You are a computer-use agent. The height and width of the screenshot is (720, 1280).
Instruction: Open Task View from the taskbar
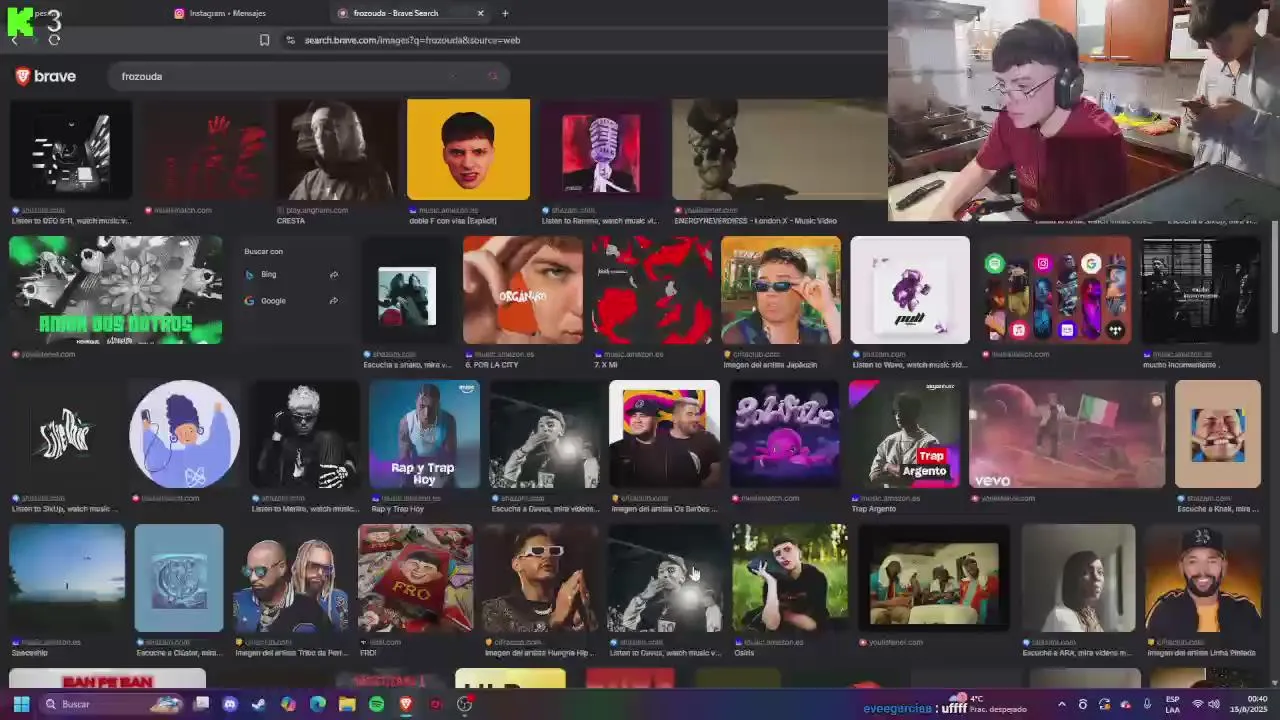(x=201, y=704)
